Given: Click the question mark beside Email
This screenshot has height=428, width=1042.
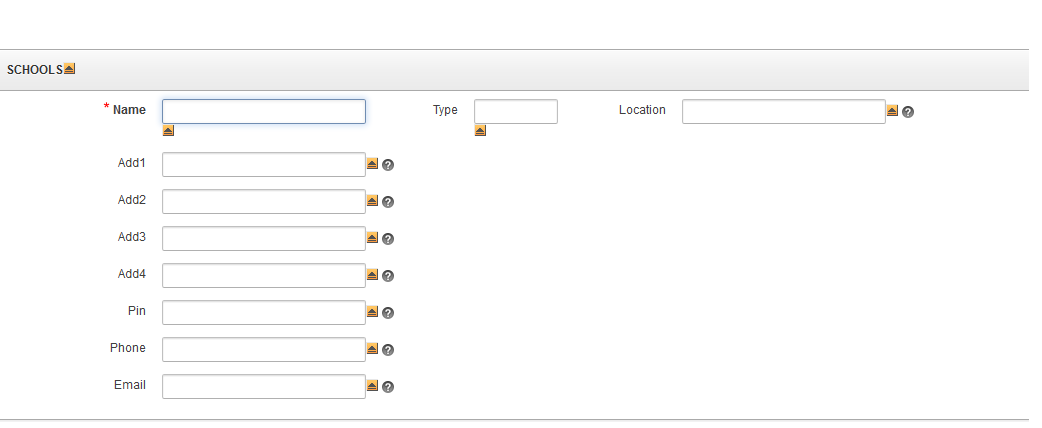Looking at the screenshot, I should point(388,387).
